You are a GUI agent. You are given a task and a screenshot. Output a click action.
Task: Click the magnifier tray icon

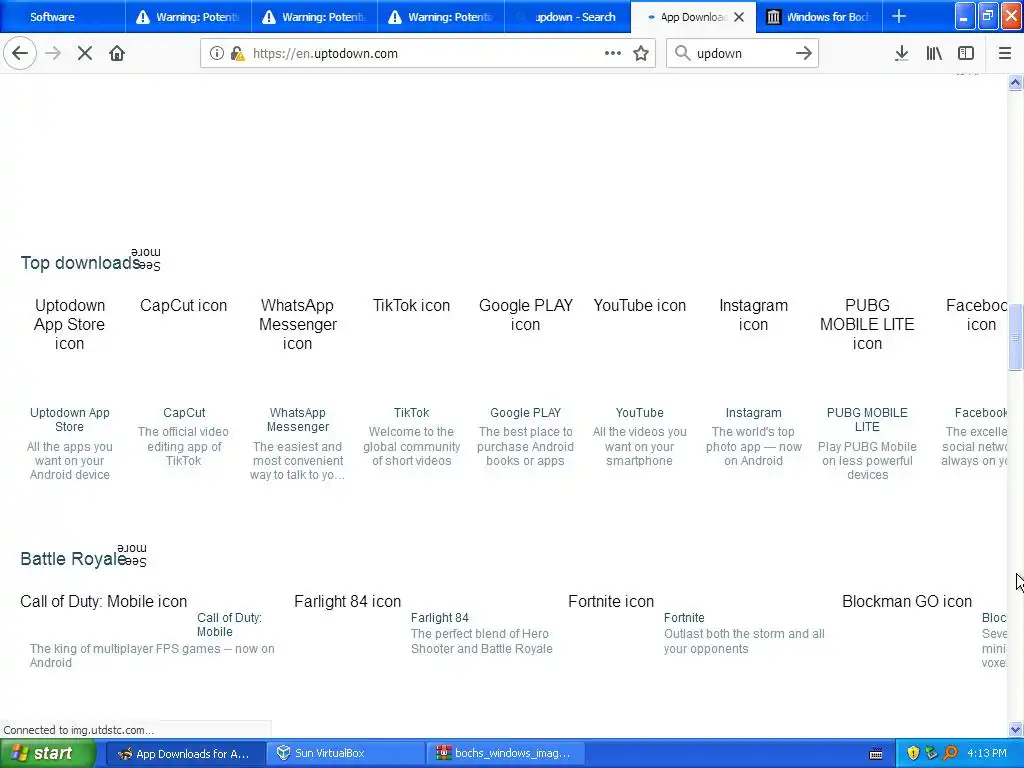[951, 753]
